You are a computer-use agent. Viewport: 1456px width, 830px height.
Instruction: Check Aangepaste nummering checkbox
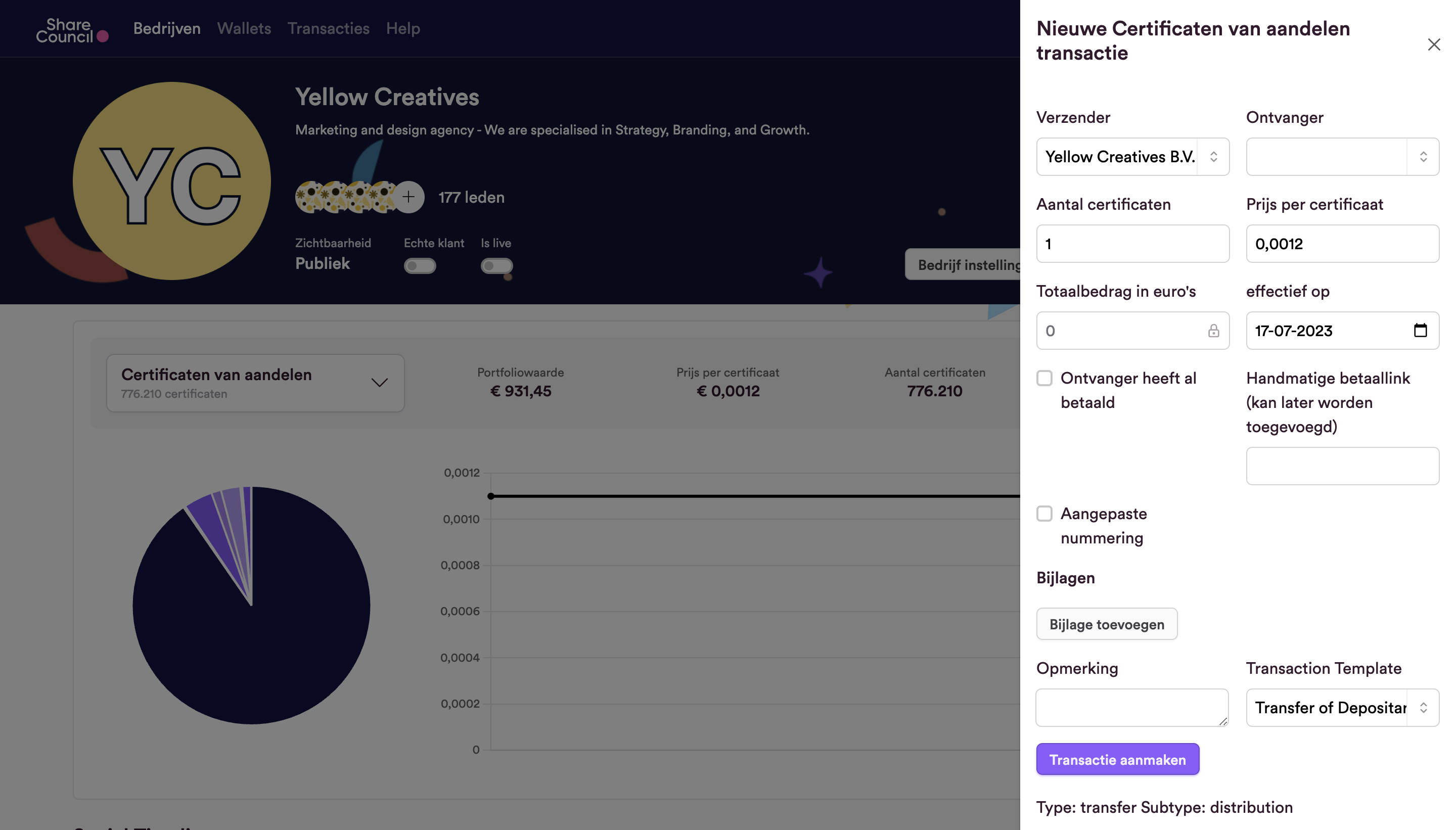[x=1044, y=514]
